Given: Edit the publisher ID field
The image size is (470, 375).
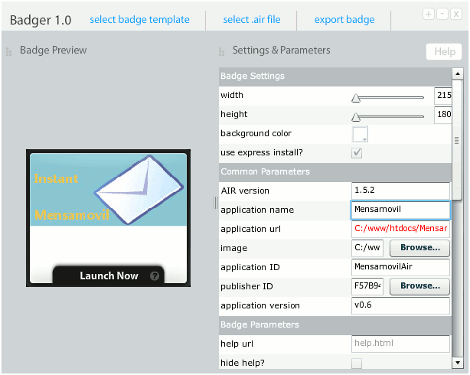Looking at the screenshot, I should coord(367,286).
